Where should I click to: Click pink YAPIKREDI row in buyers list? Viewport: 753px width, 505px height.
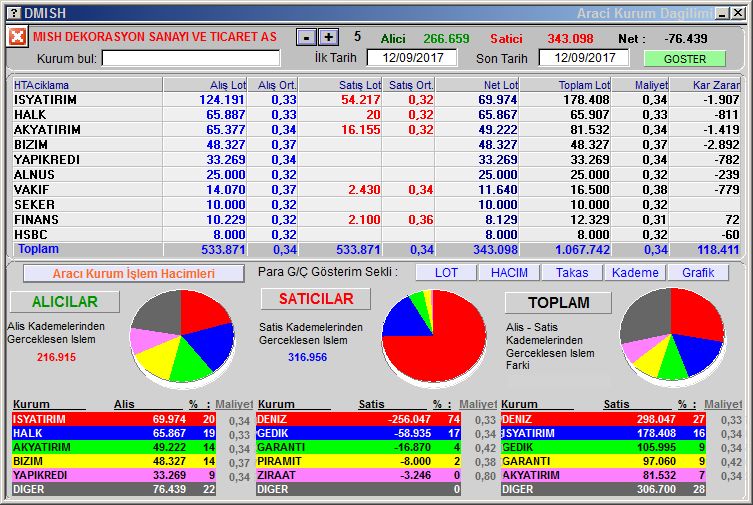click(114, 475)
